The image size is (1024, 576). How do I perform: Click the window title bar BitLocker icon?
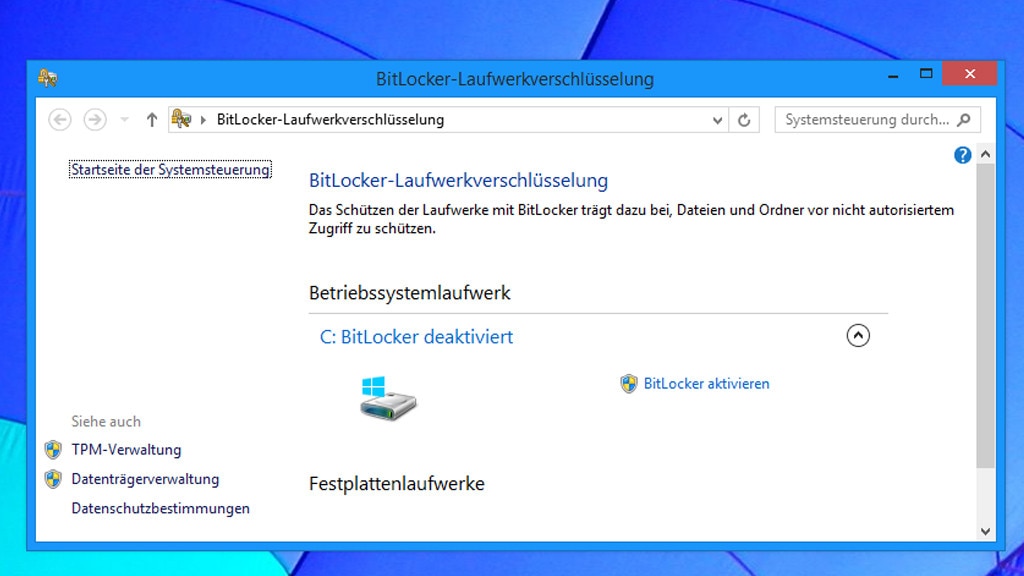48,78
